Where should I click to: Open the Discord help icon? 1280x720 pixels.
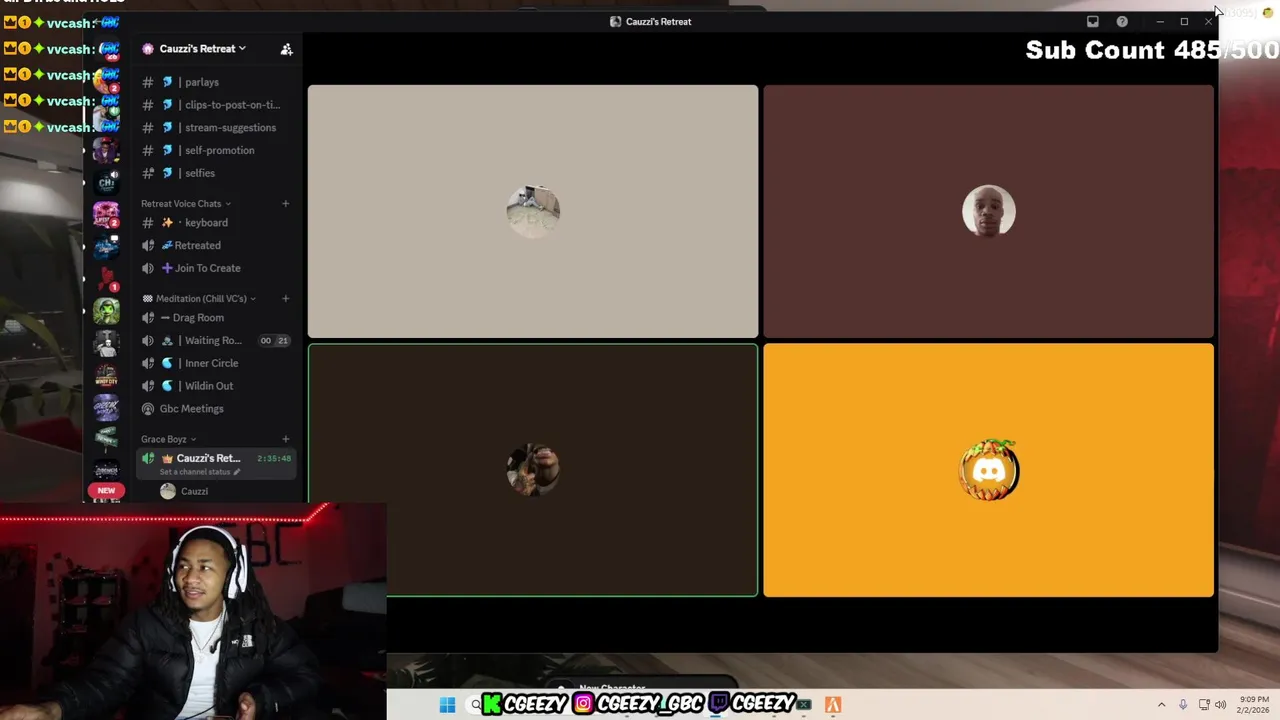(x=1122, y=21)
